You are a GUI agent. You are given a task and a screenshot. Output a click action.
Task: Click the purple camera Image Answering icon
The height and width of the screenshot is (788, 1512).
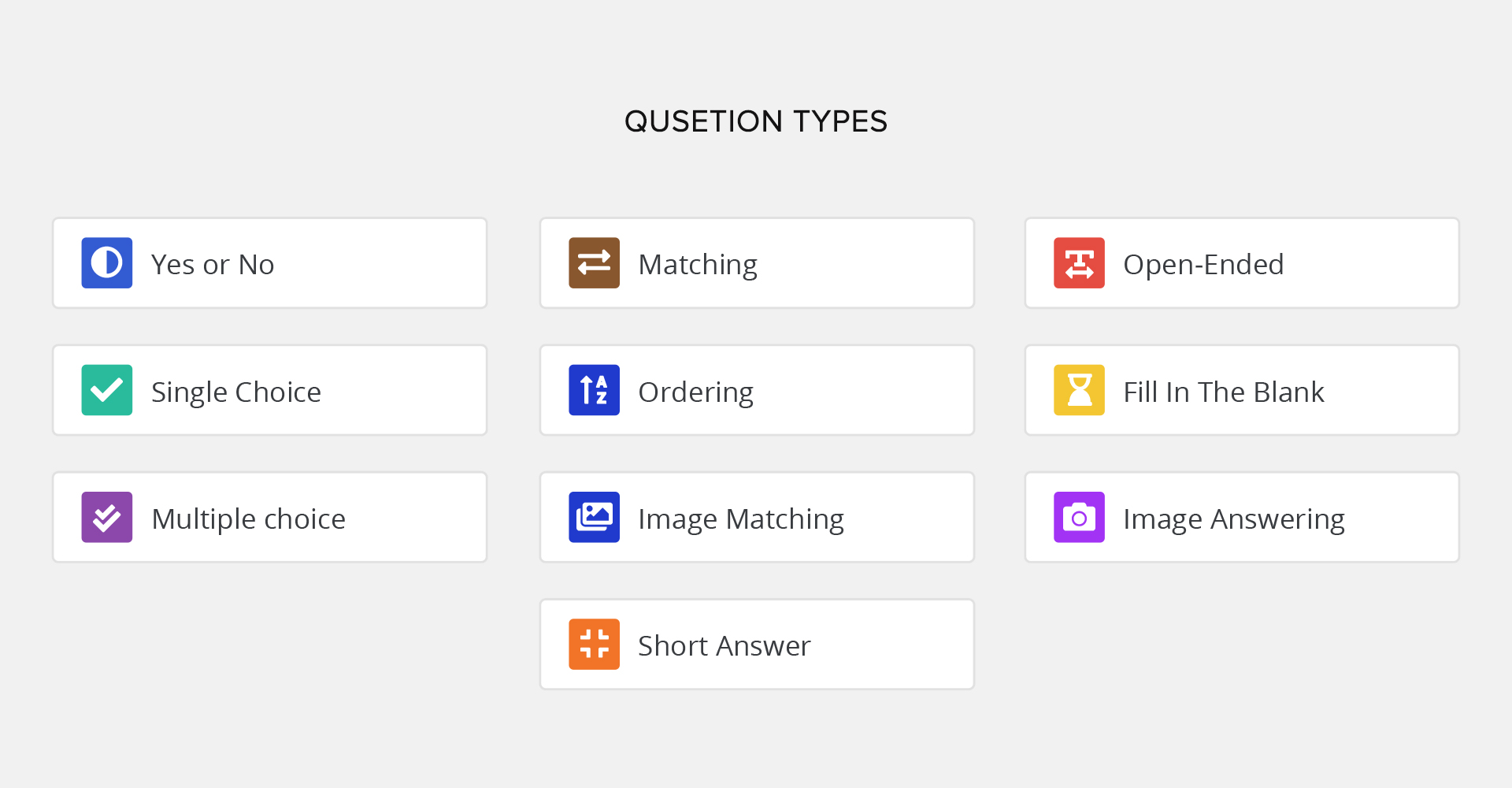click(x=1079, y=518)
